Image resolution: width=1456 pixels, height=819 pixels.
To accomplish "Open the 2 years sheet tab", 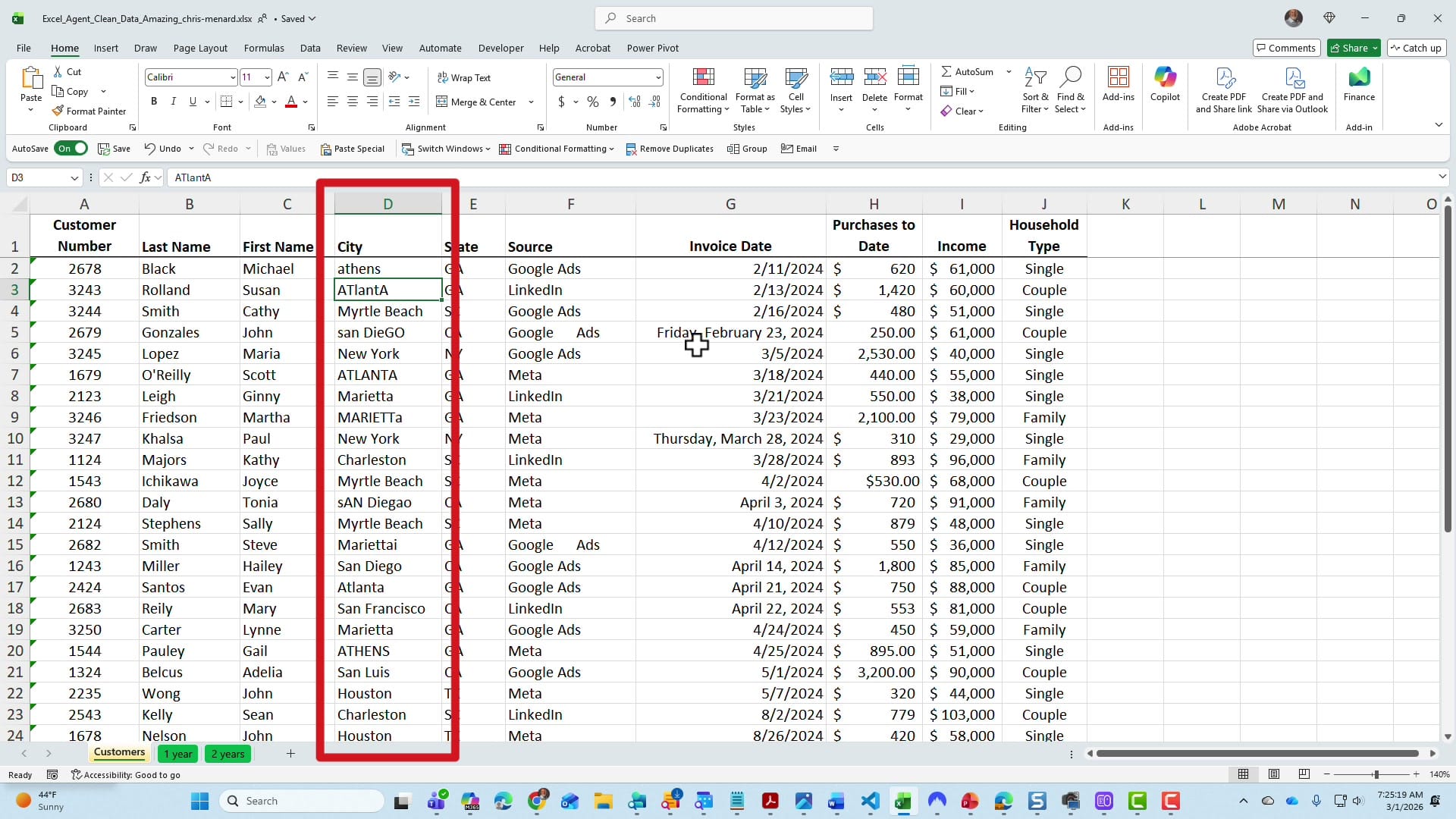I will coord(227,753).
